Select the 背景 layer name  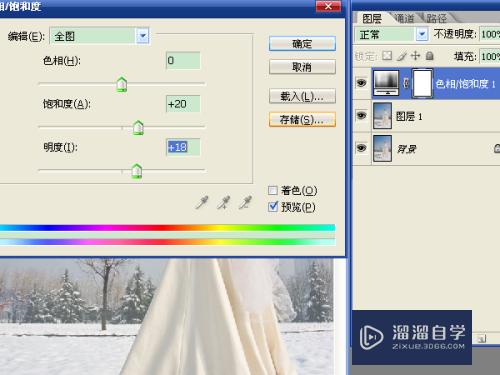[406, 149]
